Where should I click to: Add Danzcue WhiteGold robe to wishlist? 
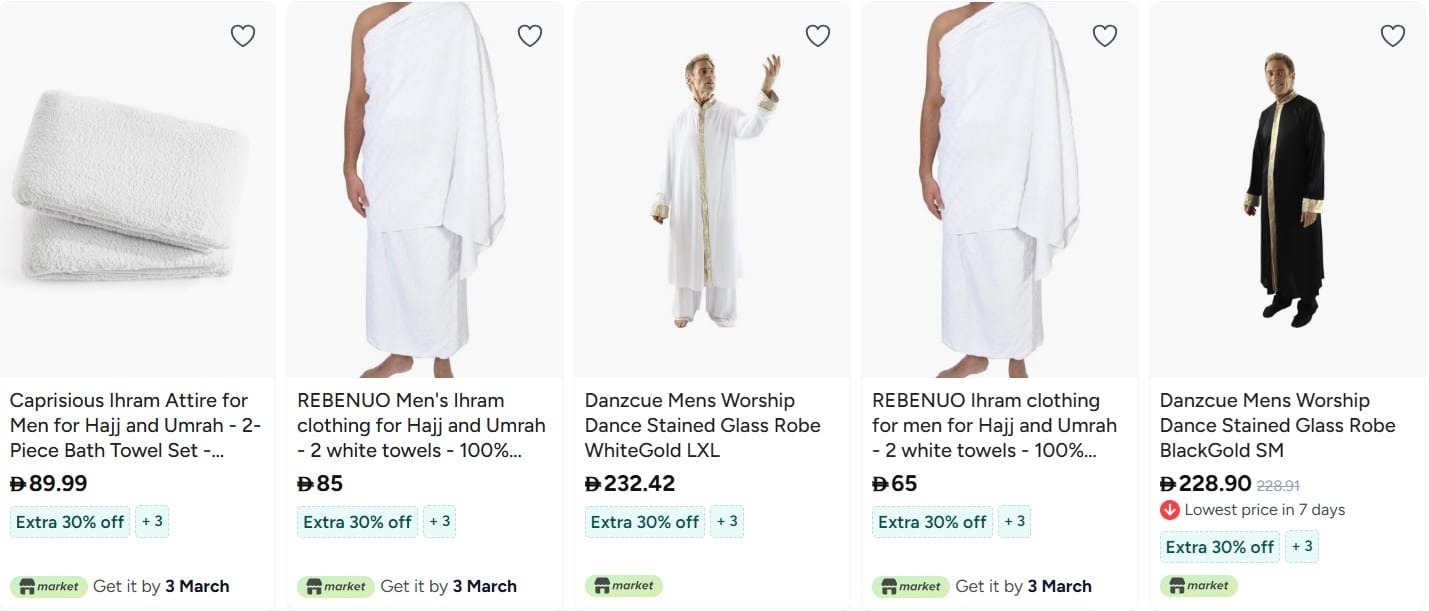818,36
